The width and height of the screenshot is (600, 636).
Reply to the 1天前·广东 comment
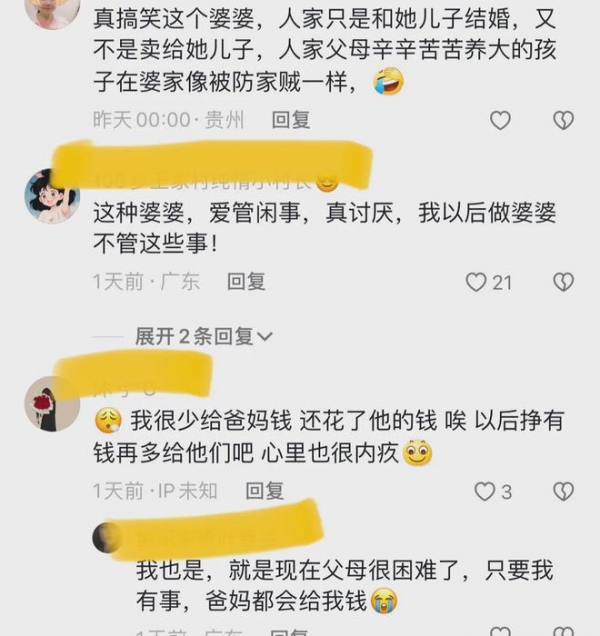point(246,281)
